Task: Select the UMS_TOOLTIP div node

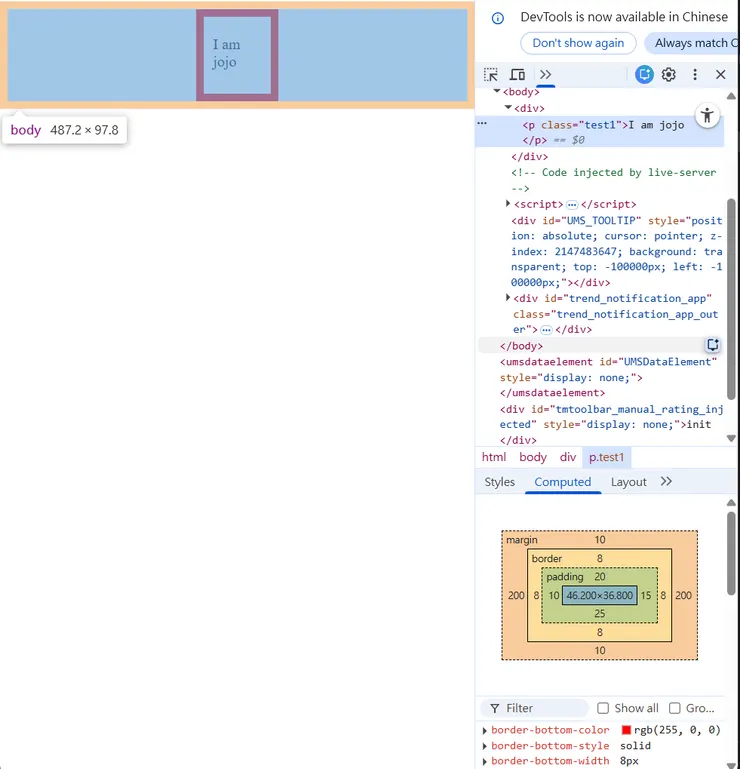Action: point(616,251)
